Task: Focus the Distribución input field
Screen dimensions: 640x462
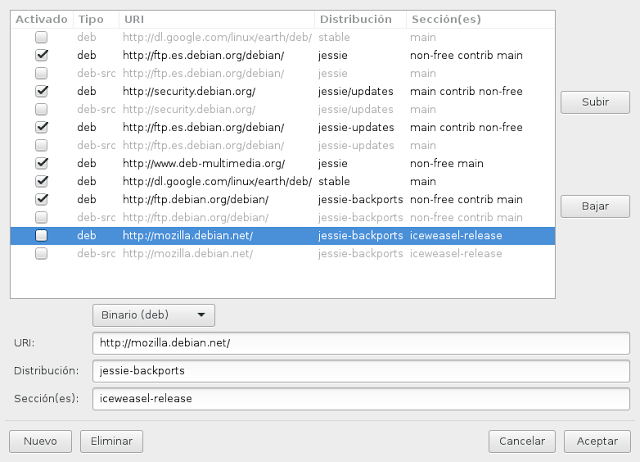Action: point(360,371)
